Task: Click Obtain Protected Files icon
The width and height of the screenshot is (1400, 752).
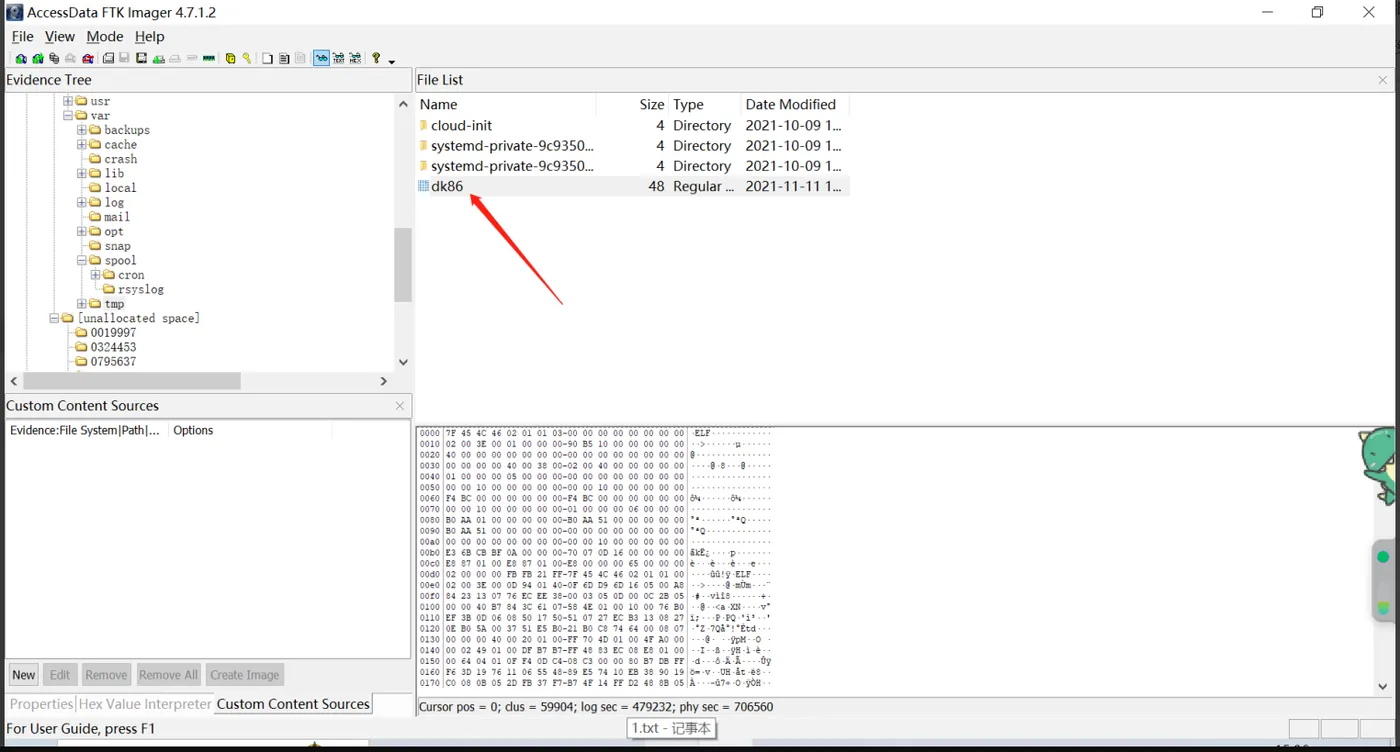Action: [x=230, y=58]
